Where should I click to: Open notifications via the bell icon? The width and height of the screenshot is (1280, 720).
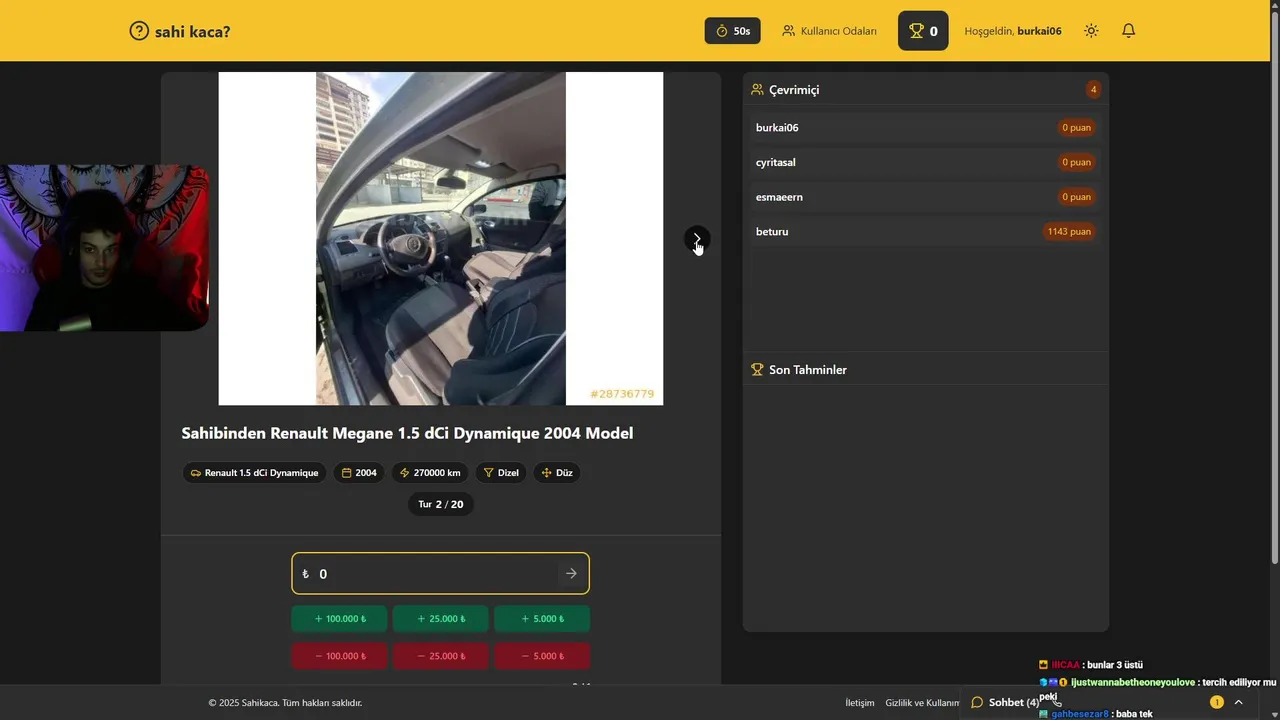tap(1128, 31)
